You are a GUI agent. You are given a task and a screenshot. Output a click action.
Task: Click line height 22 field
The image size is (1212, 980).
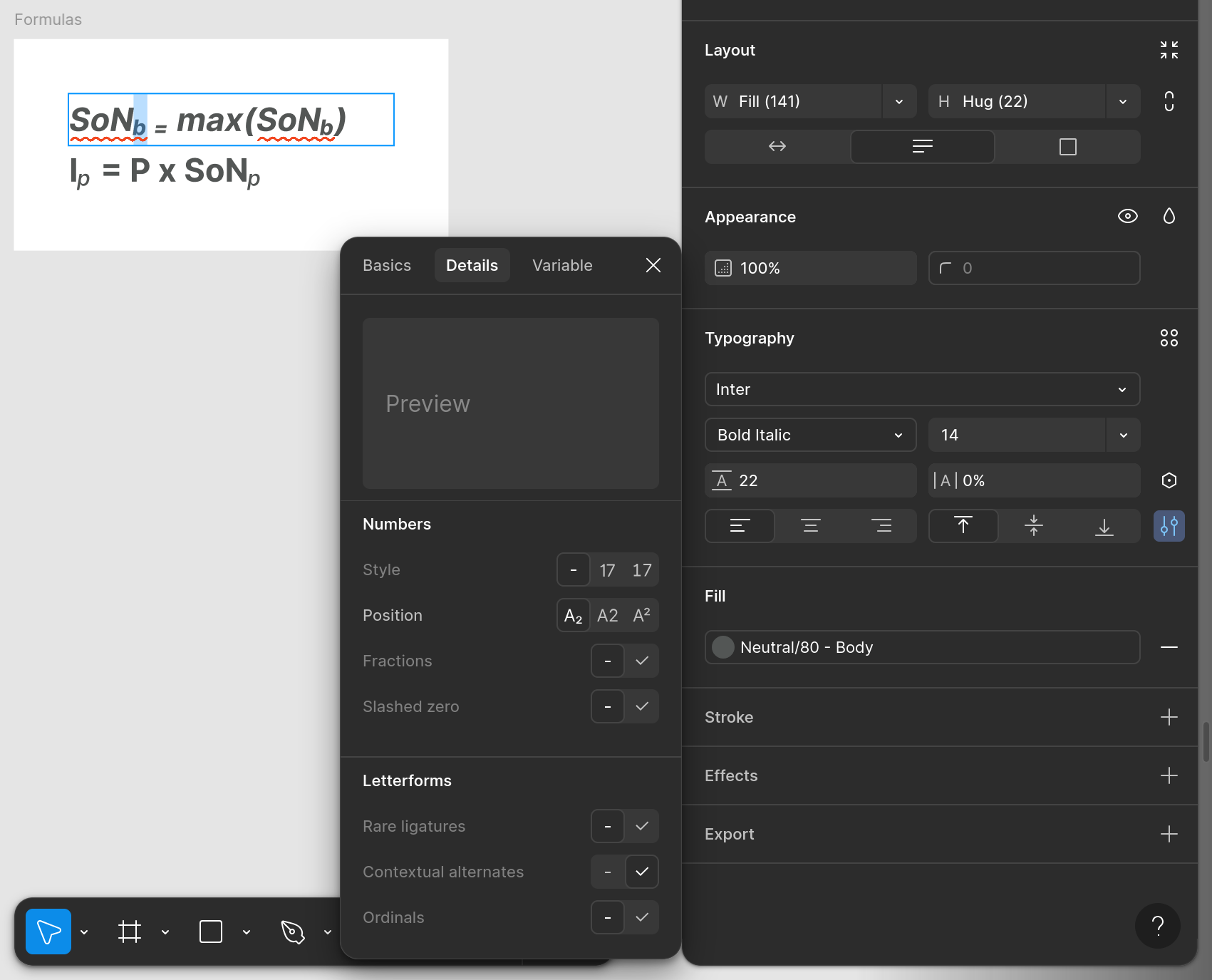click(x=810, y=480)
